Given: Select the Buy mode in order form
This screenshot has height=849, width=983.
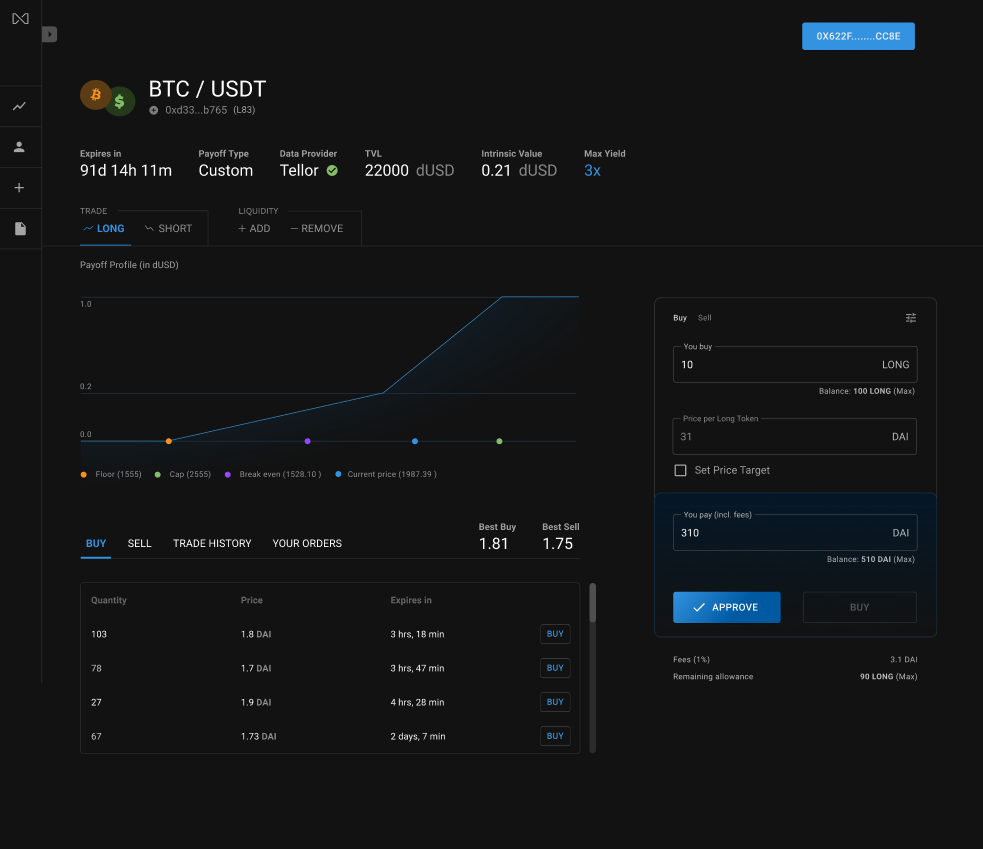Looking at the screenshot, I should (x=680, y=318).
